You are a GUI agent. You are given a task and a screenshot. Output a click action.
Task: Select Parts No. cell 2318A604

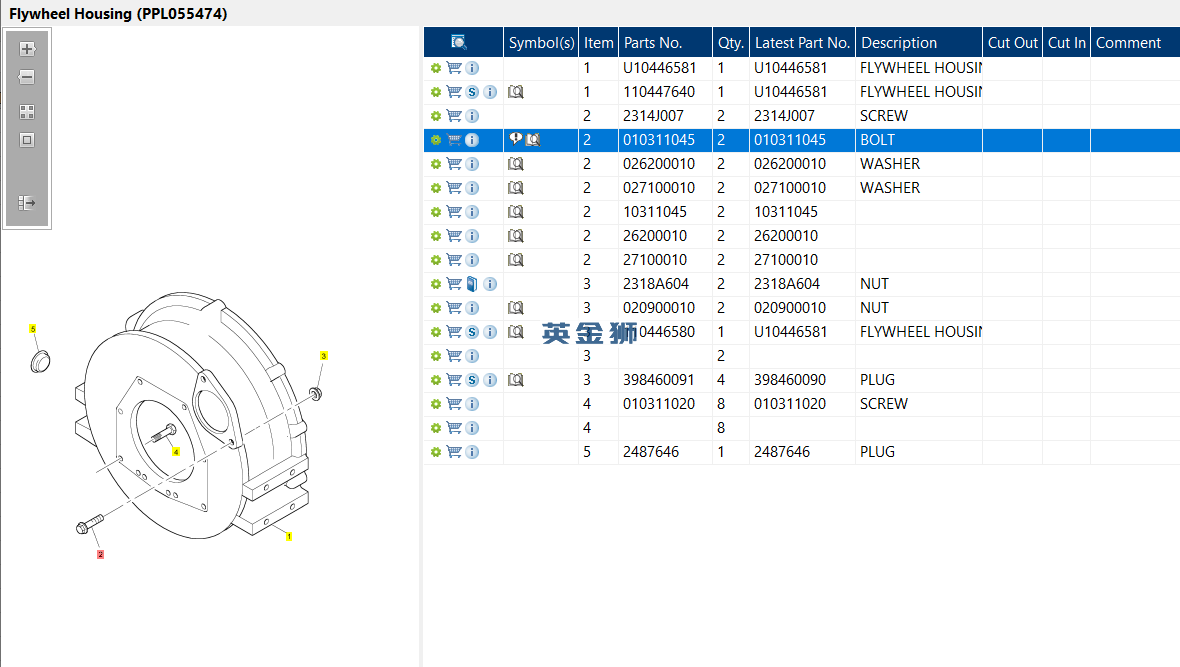665,284
